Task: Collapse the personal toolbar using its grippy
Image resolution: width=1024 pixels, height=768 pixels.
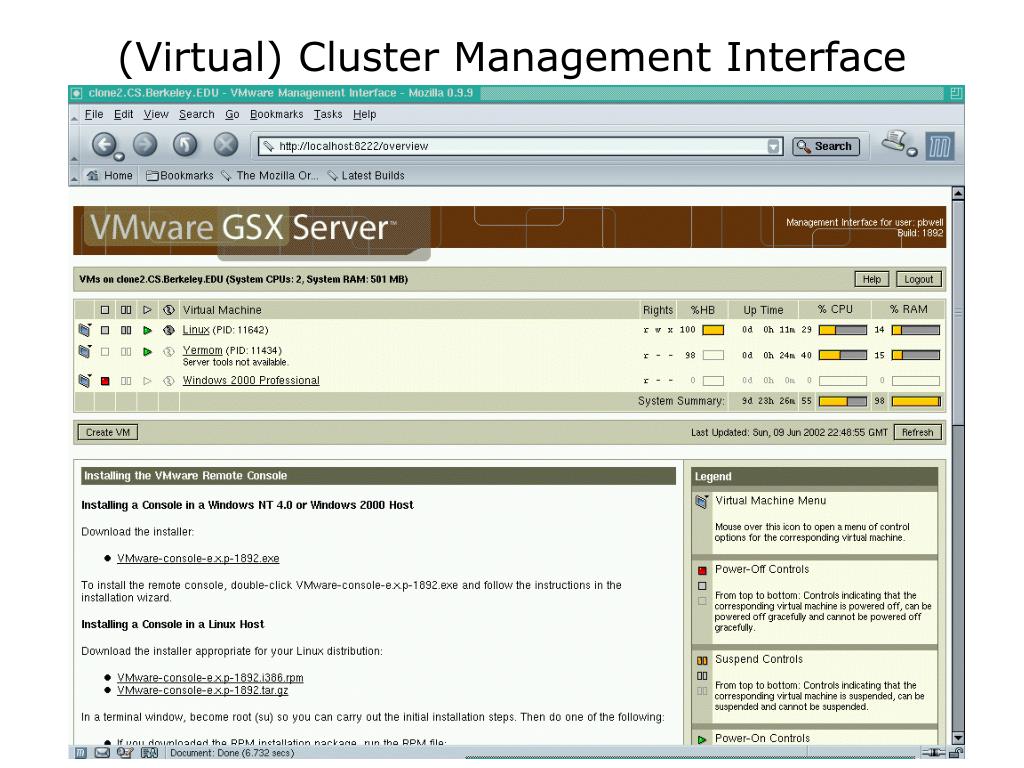Action: click(74, 176)
